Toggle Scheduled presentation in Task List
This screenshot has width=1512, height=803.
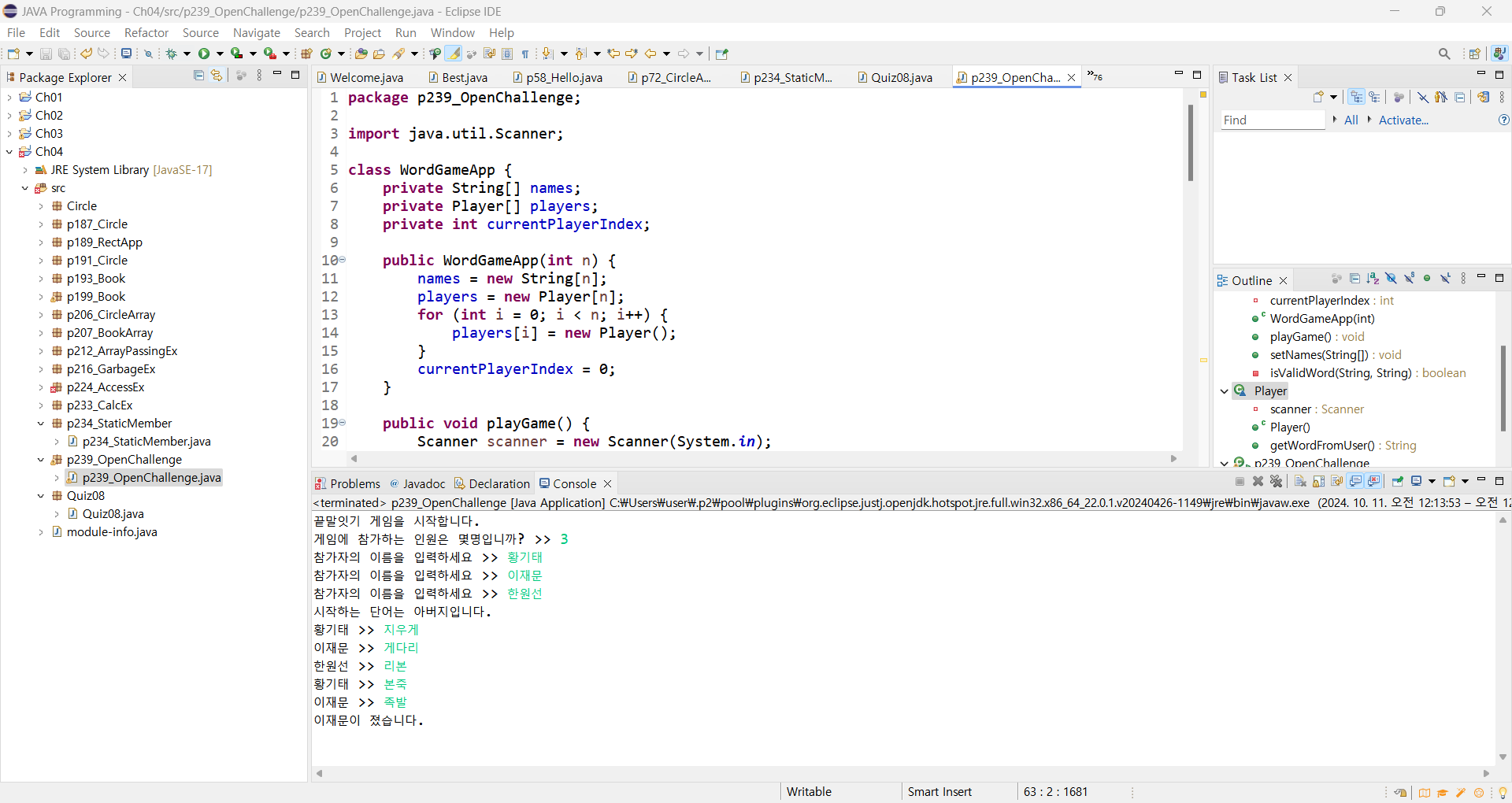1374,97
